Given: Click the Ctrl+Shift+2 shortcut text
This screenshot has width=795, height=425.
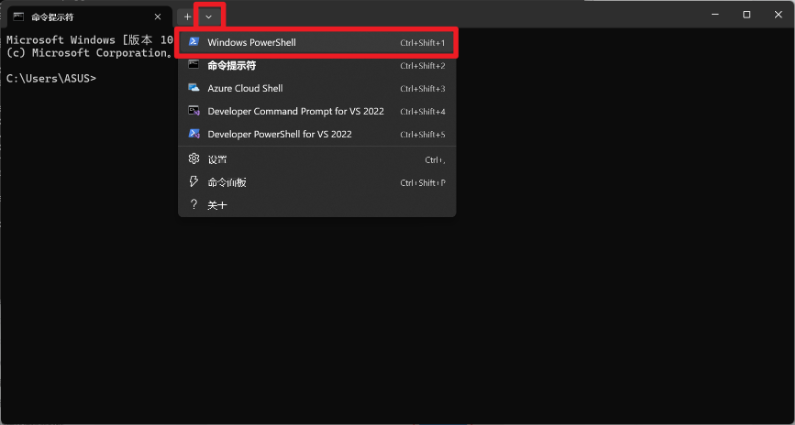Looking at the screenshot, I should (x=422, y=66).
